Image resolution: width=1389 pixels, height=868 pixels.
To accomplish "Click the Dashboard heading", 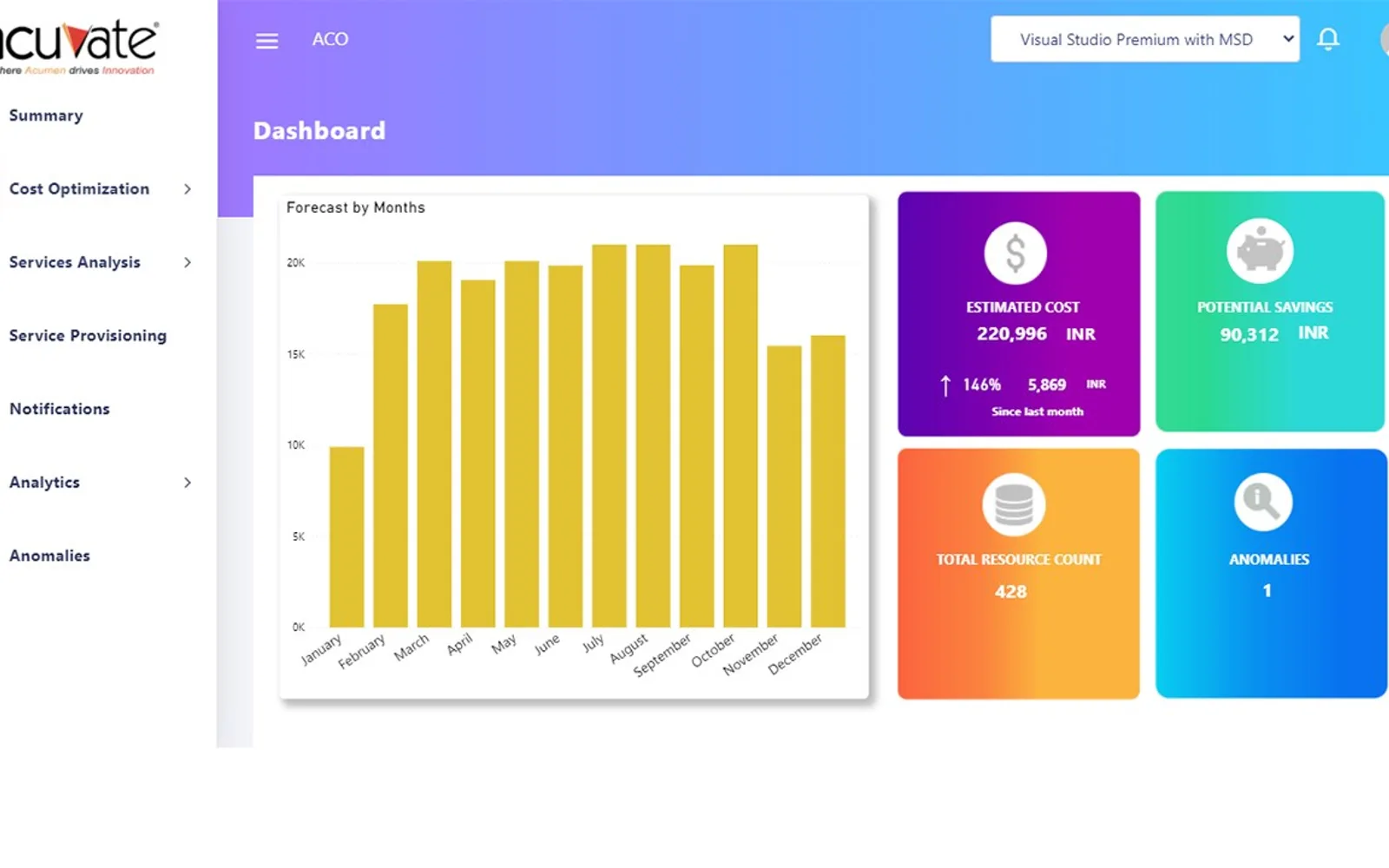I will (319, 131).
